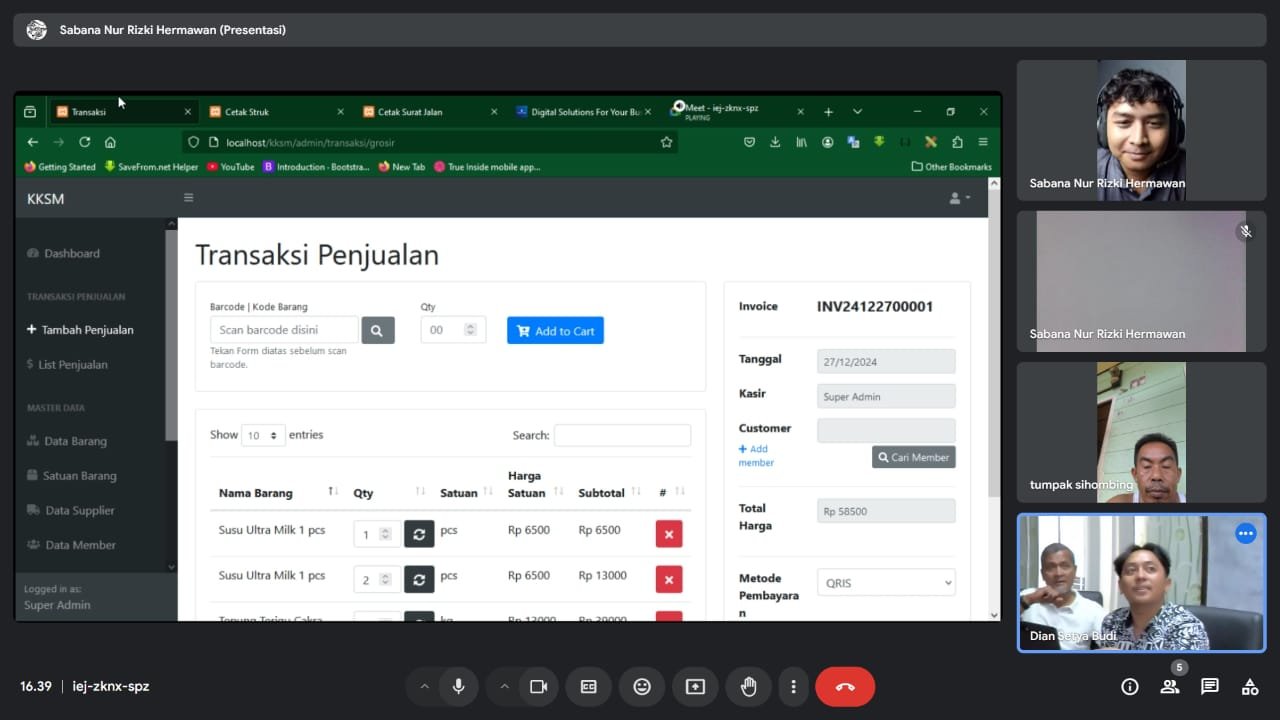Mute the microphone in the Meet bar
1280x720 pixels.
(458, 687)
